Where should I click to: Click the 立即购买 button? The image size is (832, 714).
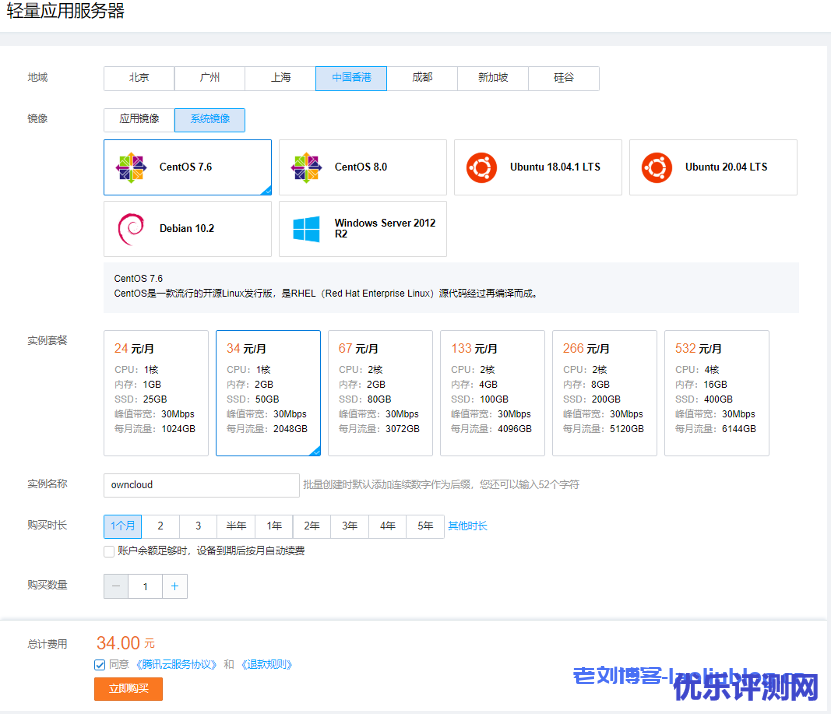[128, 689]
